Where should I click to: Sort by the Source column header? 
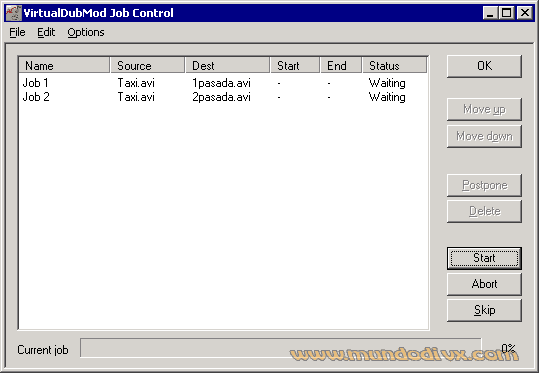pos(147,65)
